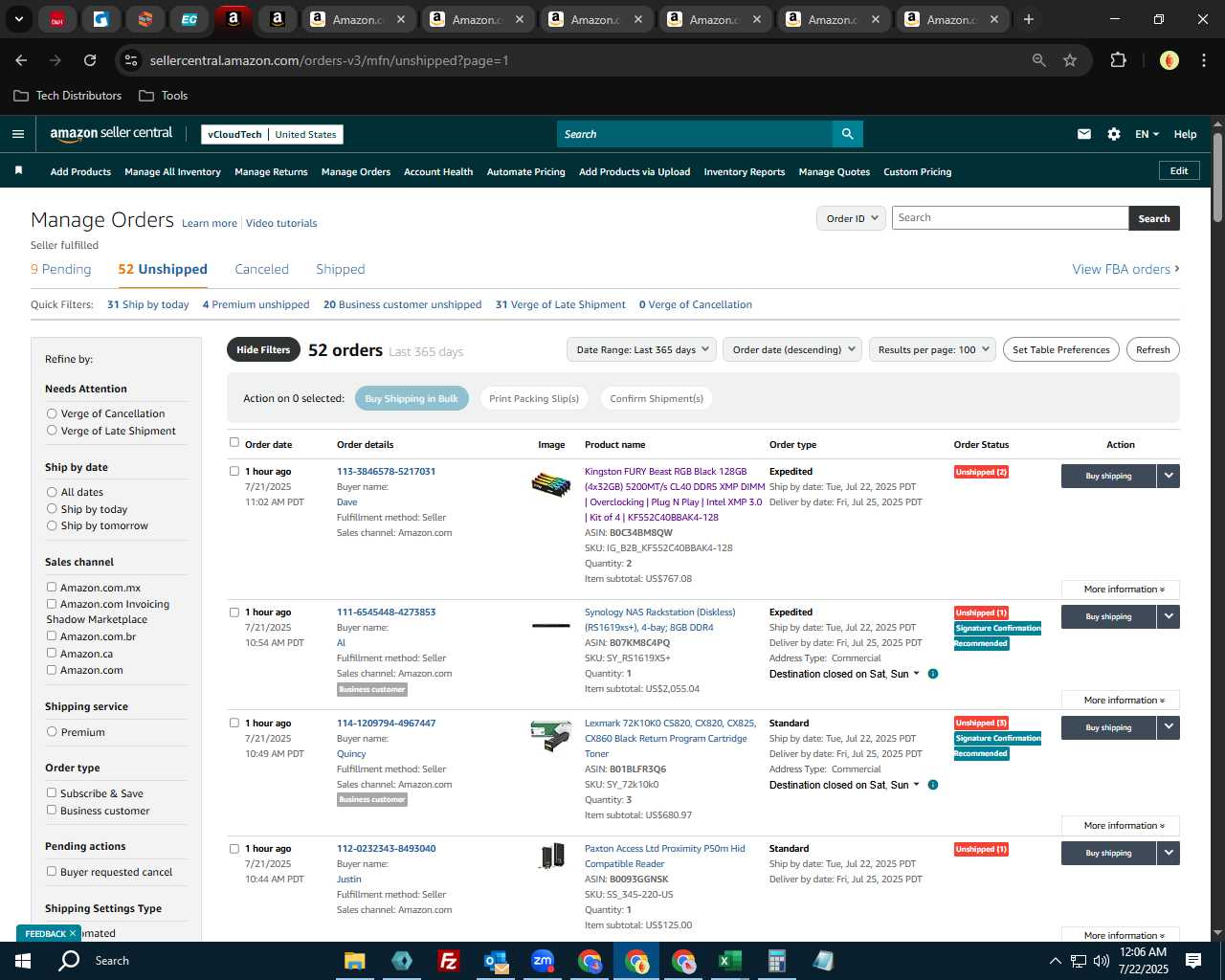Open Zoom from taskbar
Image resolution: width=1225 pixels, height=980 pixels.
pyautogui.click(x=543, y=961)
